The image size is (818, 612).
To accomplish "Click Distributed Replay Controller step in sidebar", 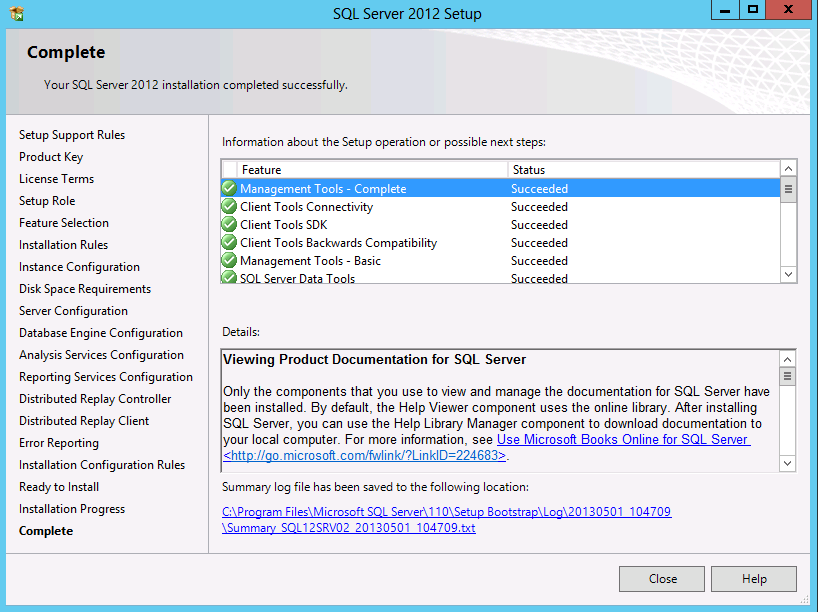I will pyautogui.click(x=95, y=399).
